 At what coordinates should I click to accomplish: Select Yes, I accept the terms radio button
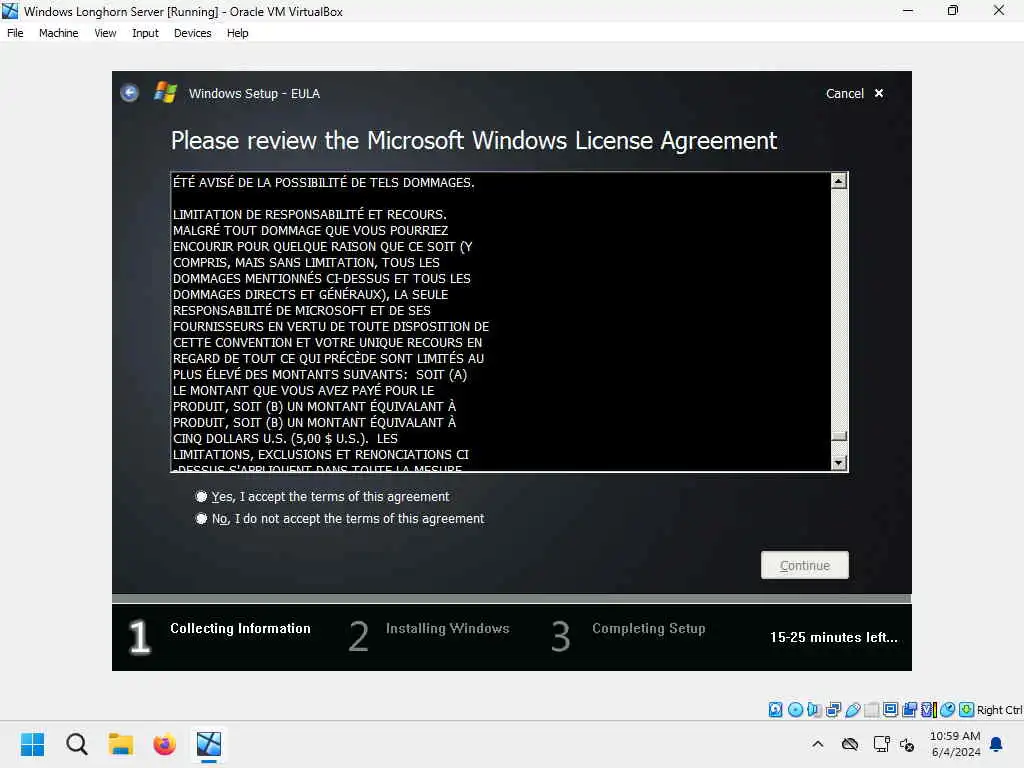[201, 497]
